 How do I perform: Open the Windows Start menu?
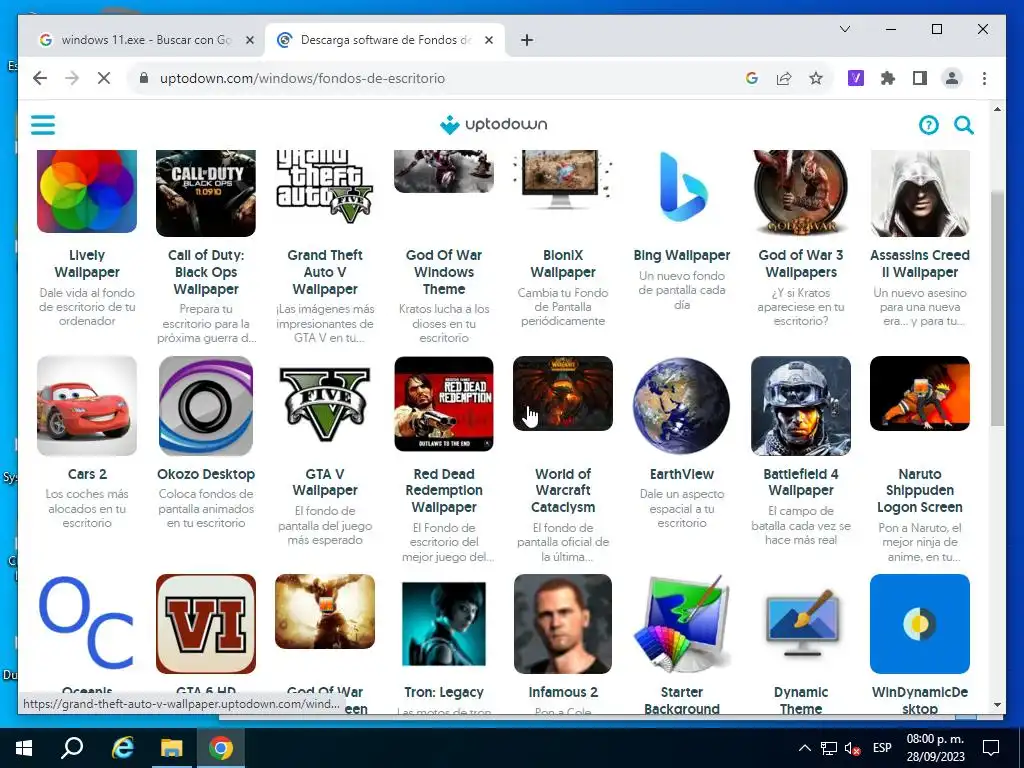coord(24,748)
